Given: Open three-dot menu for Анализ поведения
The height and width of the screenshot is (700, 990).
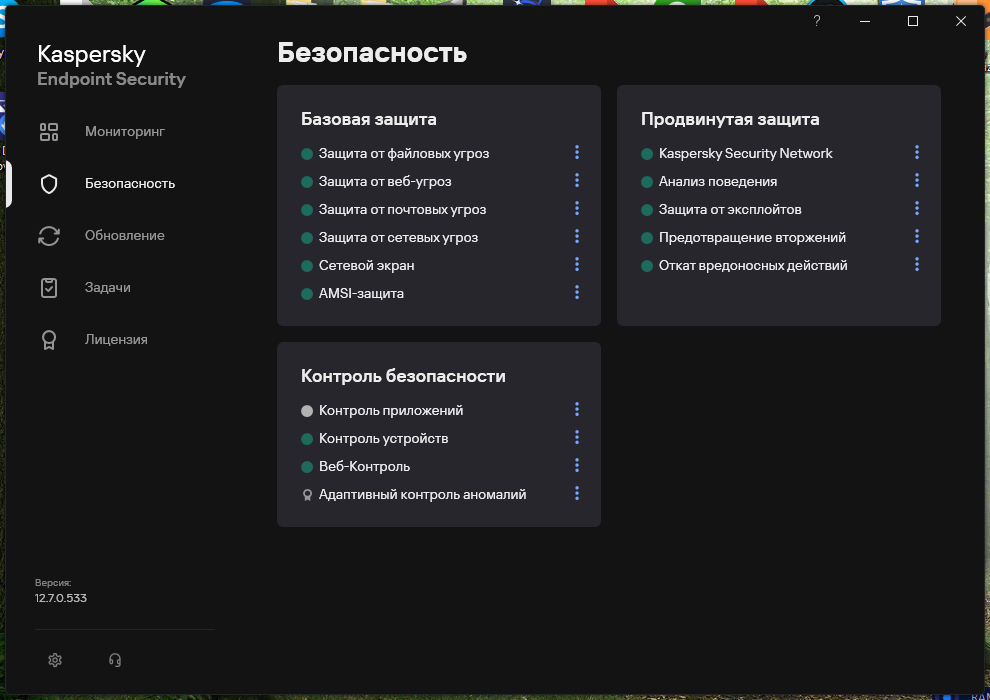Looking at the screenshot, I should pos(917,181).
